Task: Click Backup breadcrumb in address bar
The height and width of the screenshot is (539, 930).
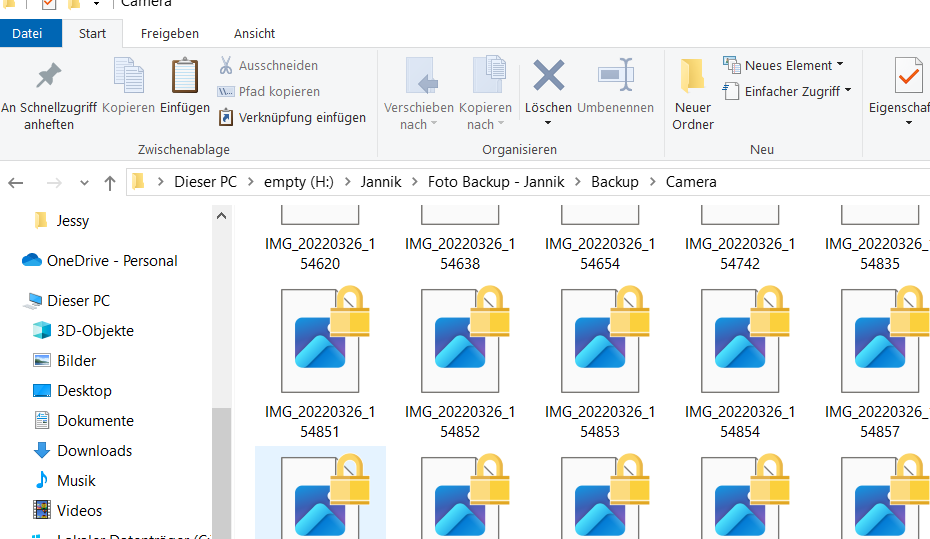Action: tap(614, 181)
